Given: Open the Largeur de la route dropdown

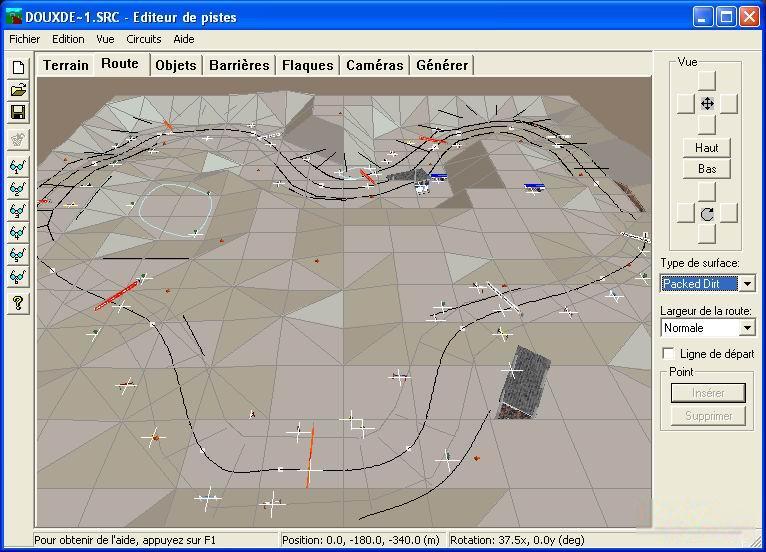Looking at the screenshot, I should tap(747, 328).
